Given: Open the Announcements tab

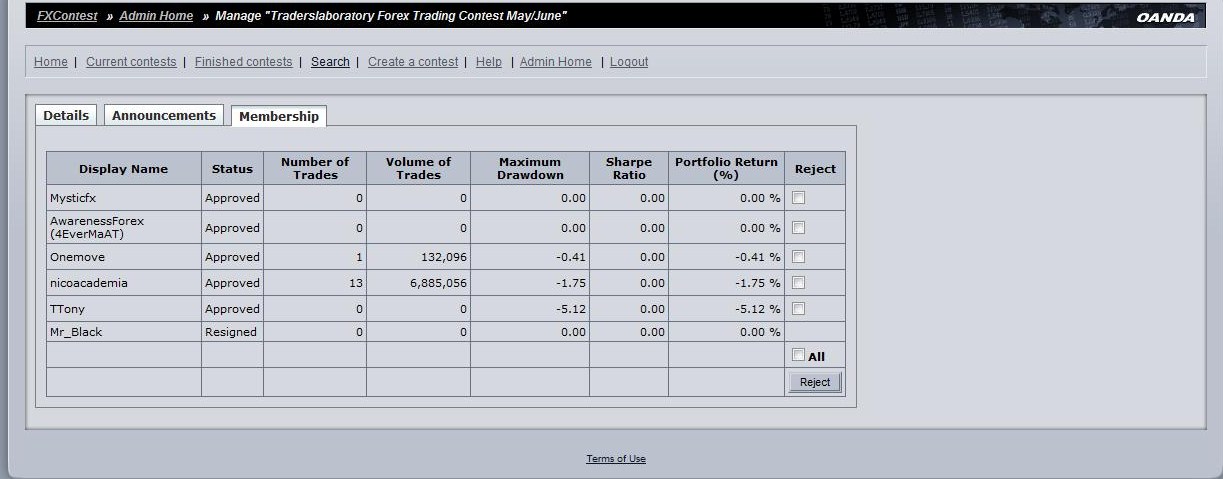Looking at the screenshot, I should click(x=164, y=115).
